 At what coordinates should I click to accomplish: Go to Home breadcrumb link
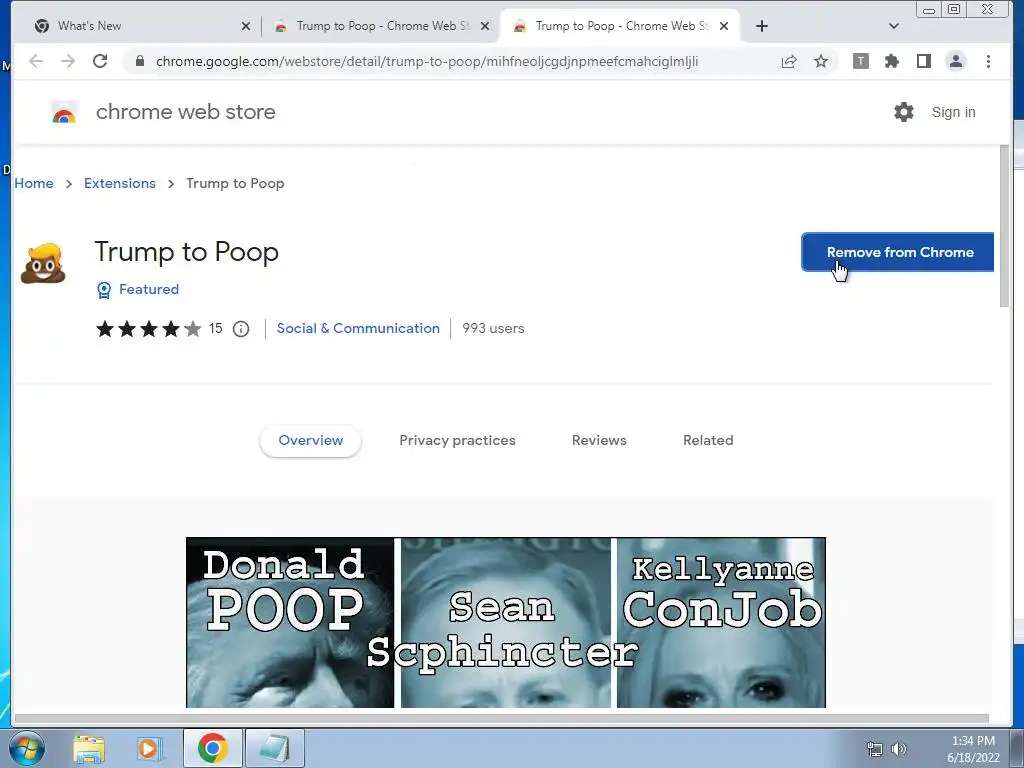(x=34, y=184)
